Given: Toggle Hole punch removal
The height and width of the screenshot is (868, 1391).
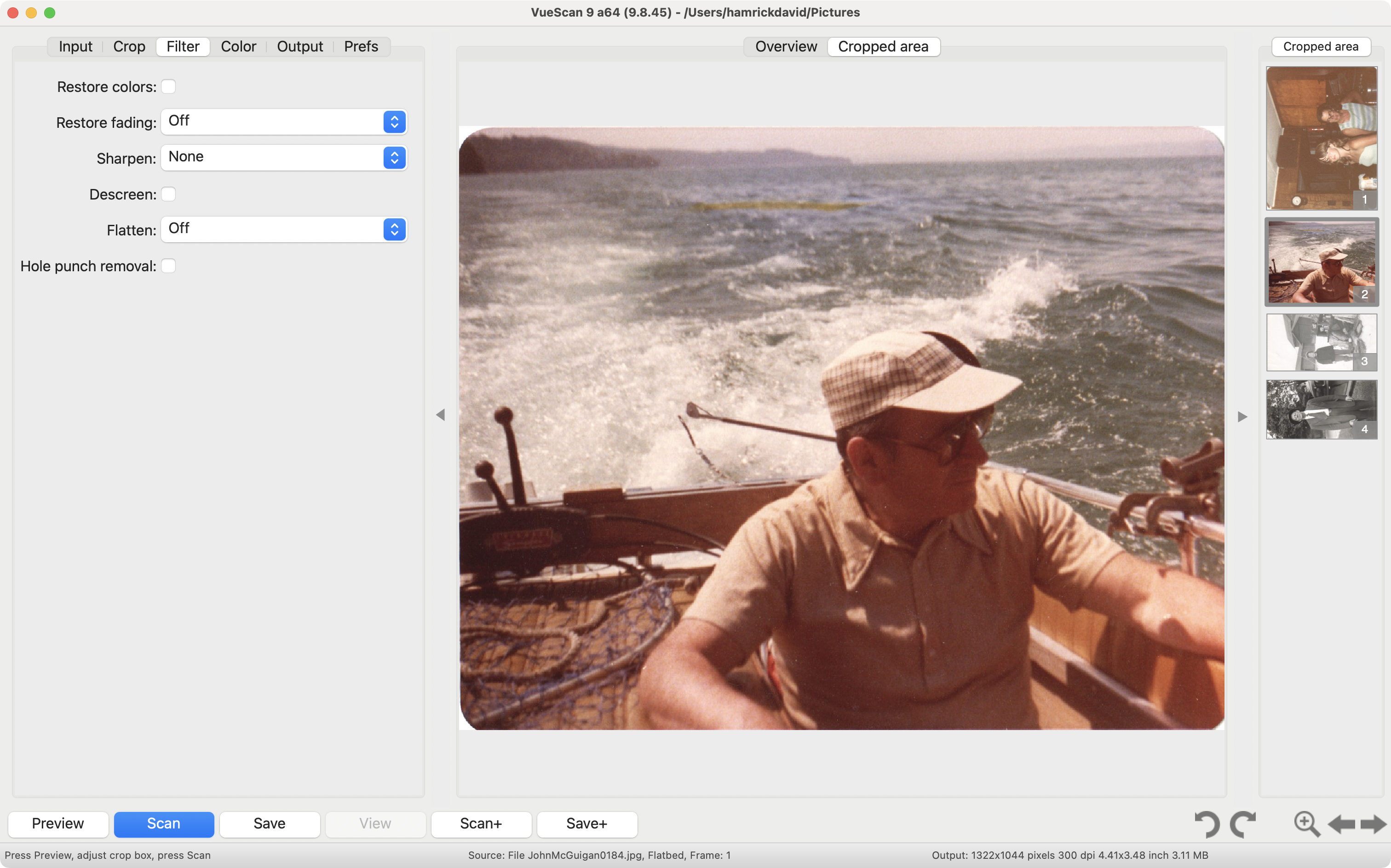Looking at the screenshot, I should pos(168,266).
